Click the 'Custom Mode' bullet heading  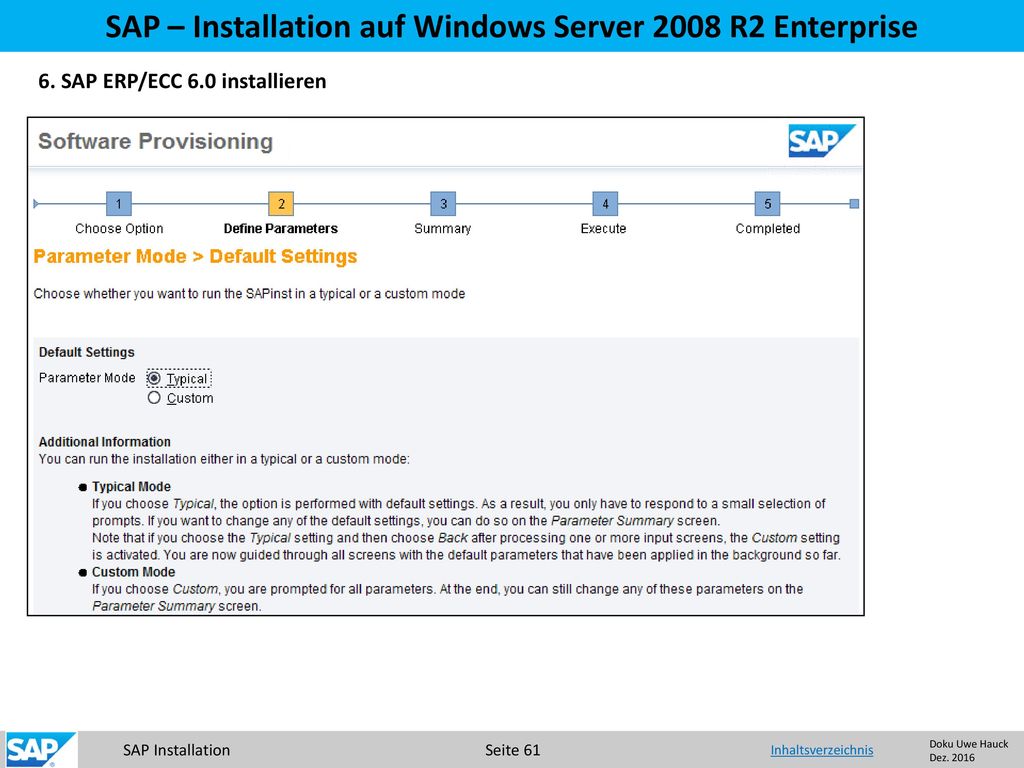[133, 572]
